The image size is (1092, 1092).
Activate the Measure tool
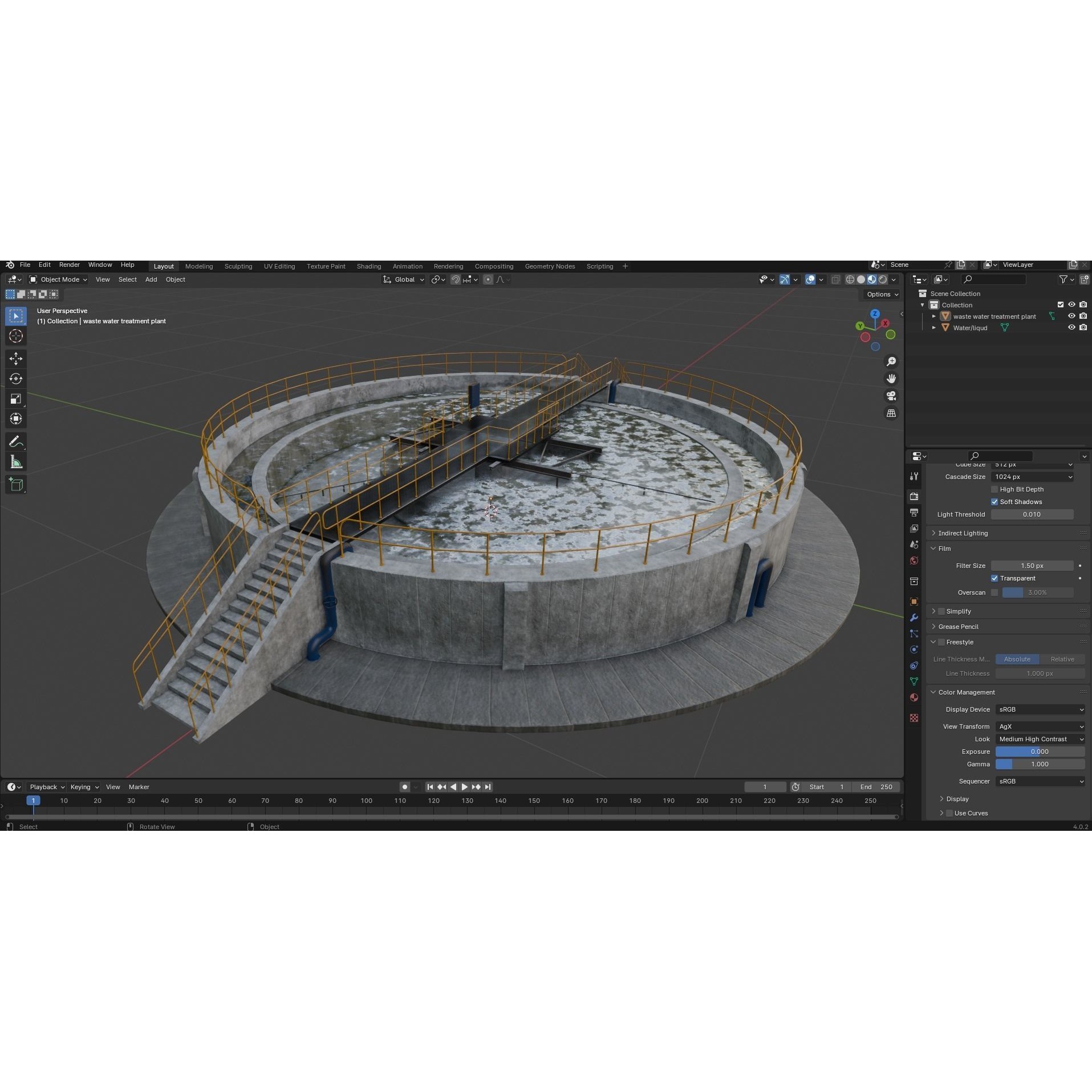(x=15, y=461)
